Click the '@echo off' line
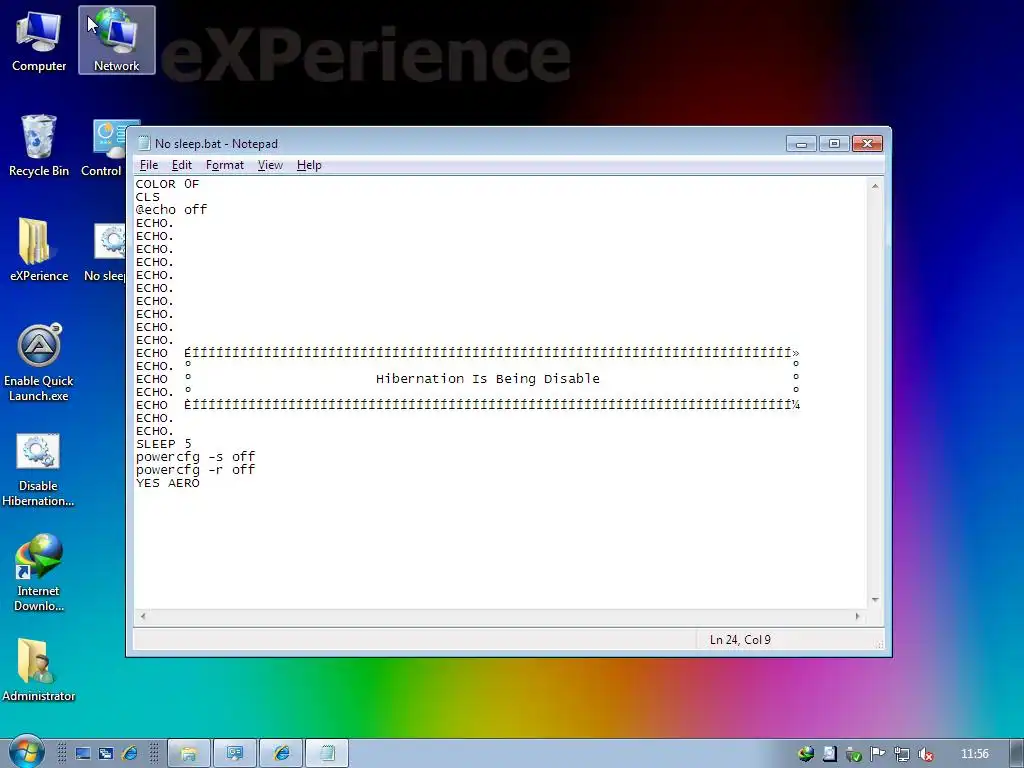 point(171,210)
